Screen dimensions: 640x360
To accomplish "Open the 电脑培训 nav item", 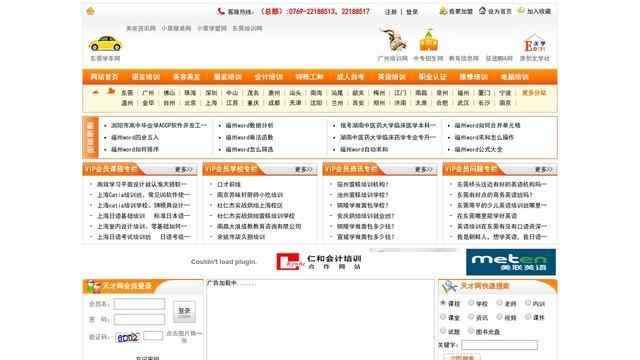I will [x=514, y=77].
